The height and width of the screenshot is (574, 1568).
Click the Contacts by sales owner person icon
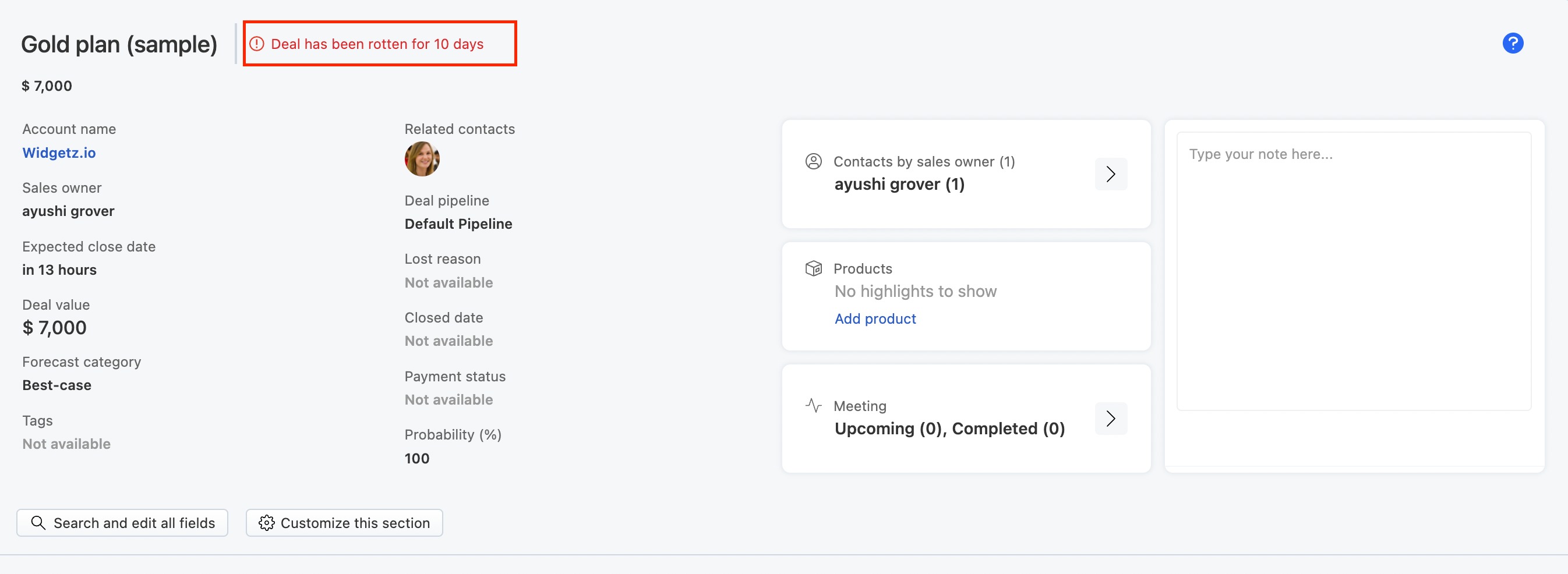(813, 161)
